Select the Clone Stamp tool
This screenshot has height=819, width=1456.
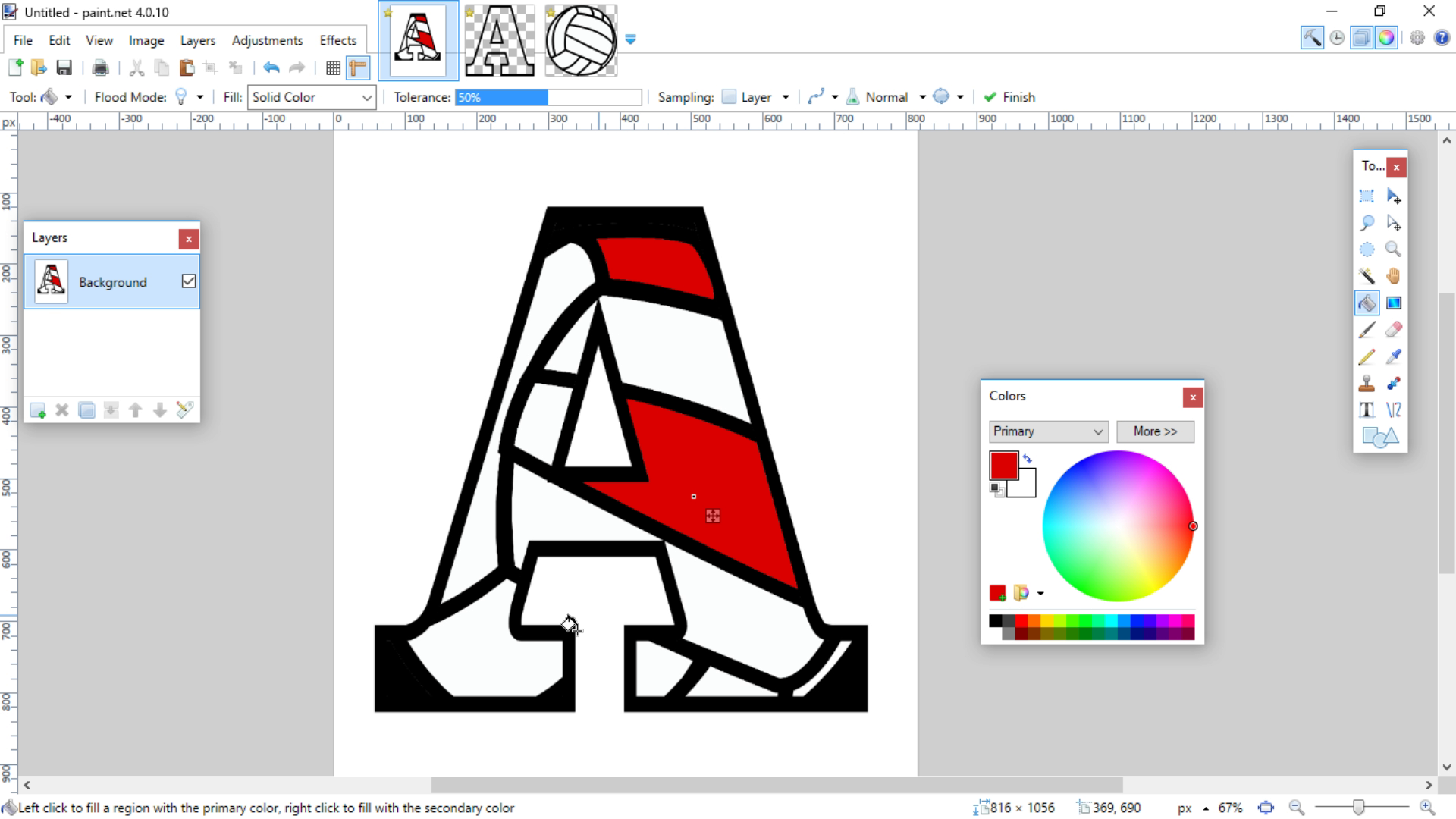1367,384
